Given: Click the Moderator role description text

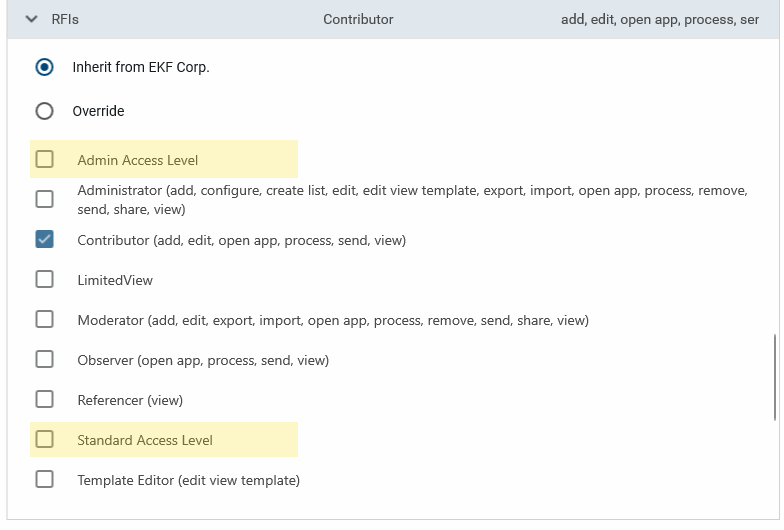Looking at the screenshot, I should click(333, 320).
